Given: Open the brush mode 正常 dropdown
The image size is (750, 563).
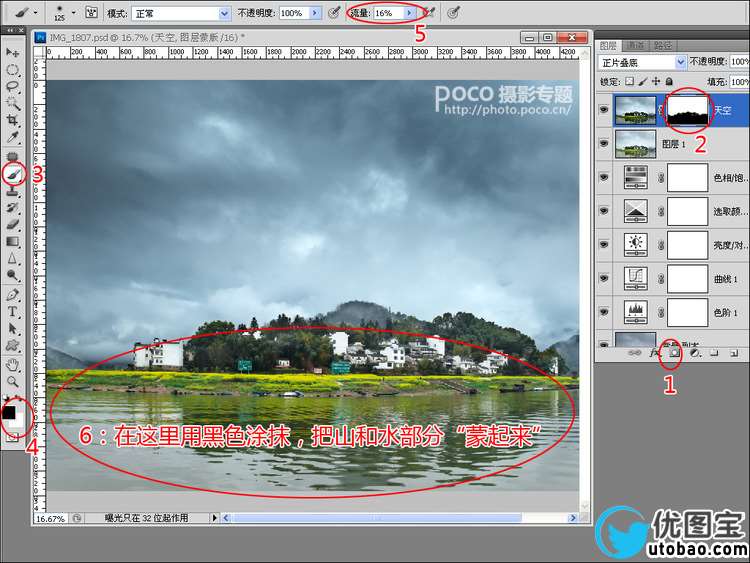Looking at the screenshot, I should [x=181, y=13].
